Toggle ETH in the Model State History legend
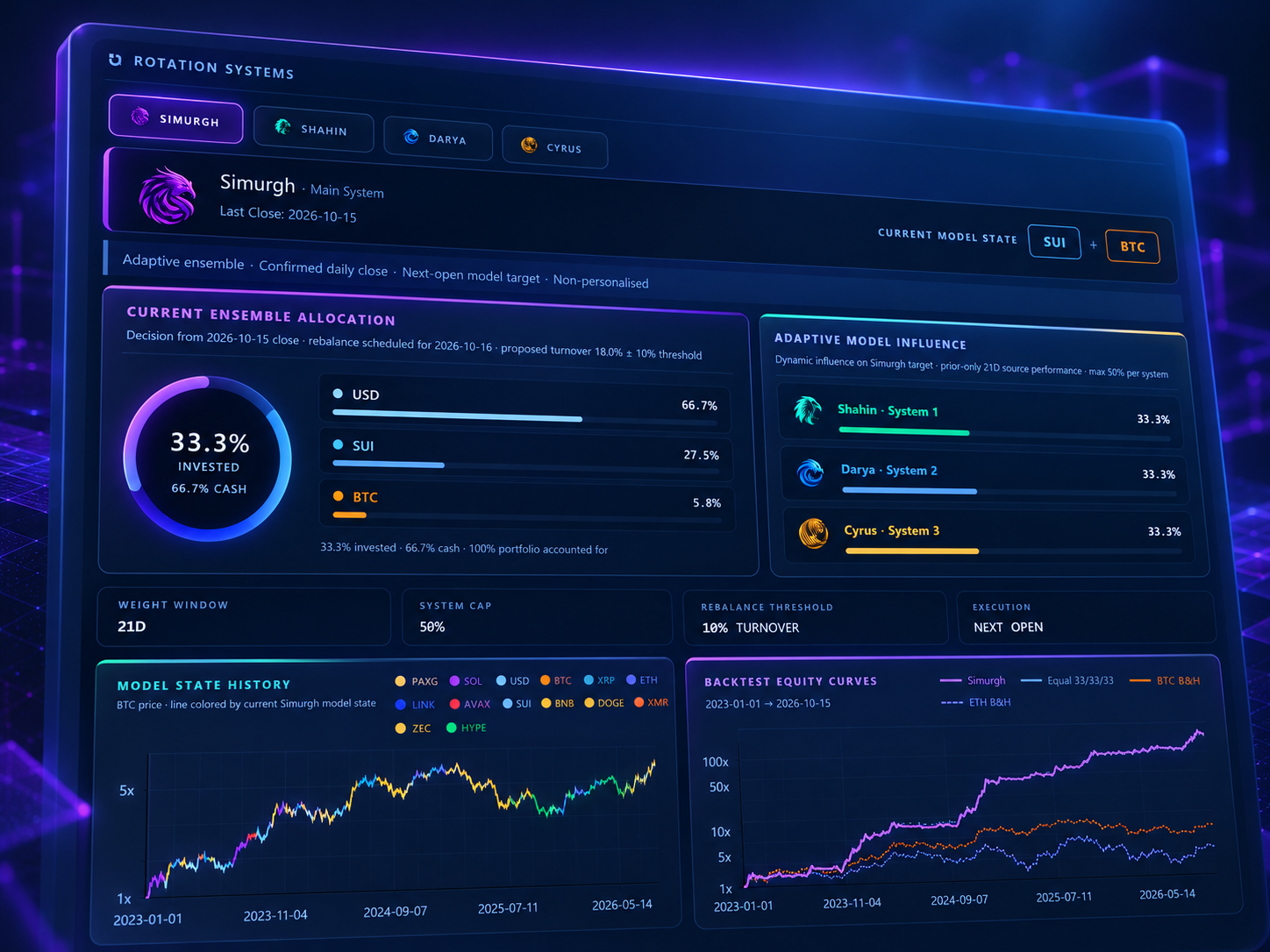 coord(642,679)
